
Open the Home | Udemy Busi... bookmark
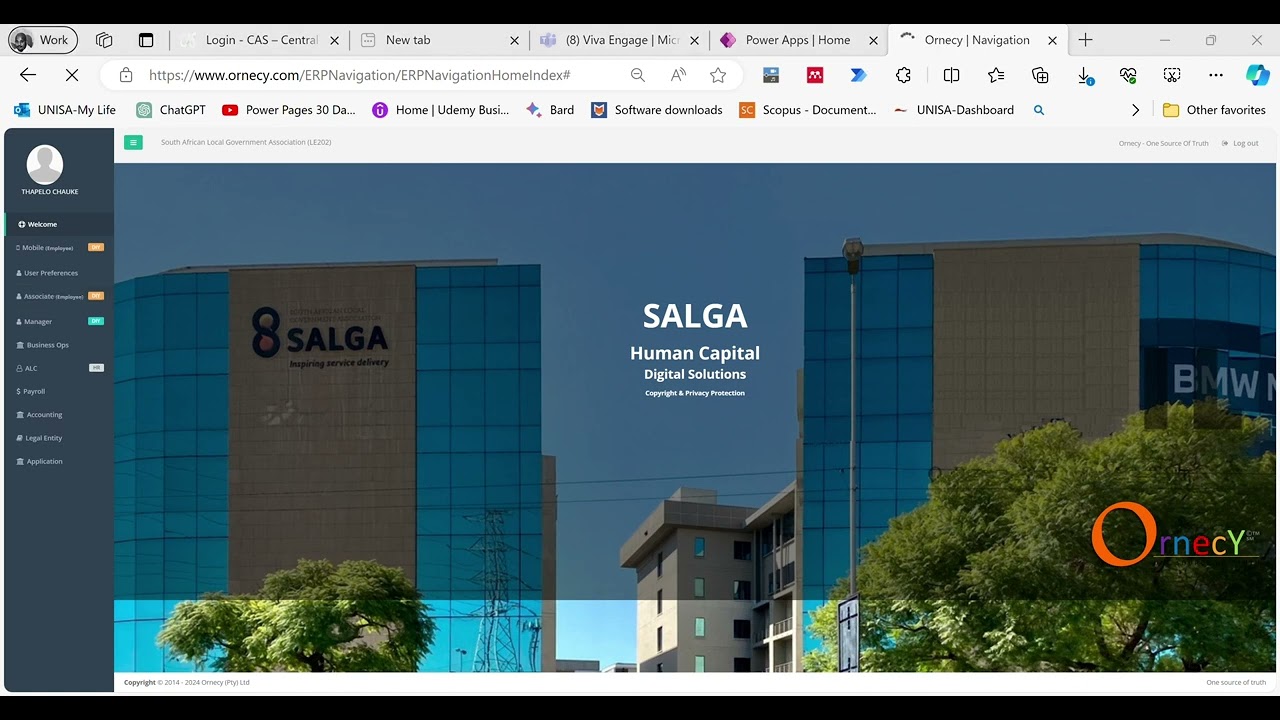[x=441, y=110]
